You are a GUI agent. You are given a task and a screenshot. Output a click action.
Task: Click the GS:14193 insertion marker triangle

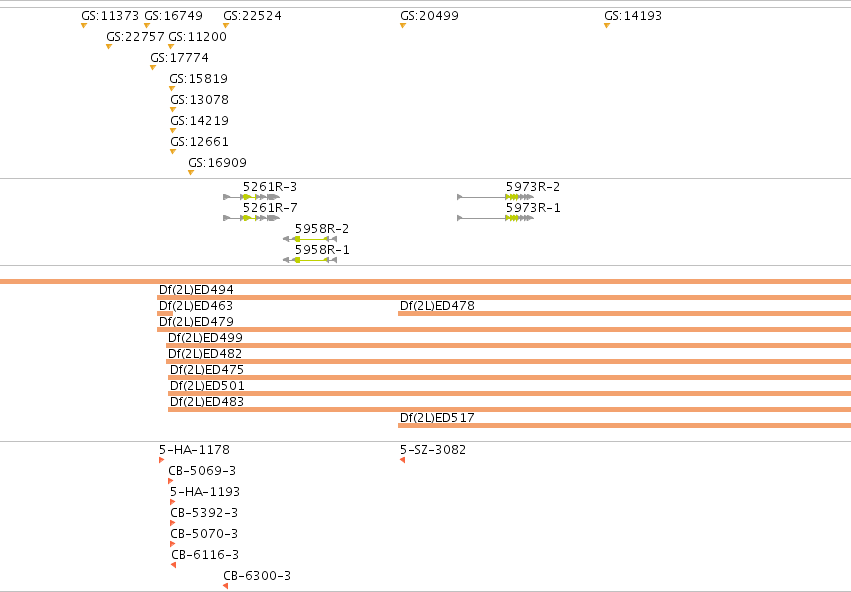click(607, 26)
